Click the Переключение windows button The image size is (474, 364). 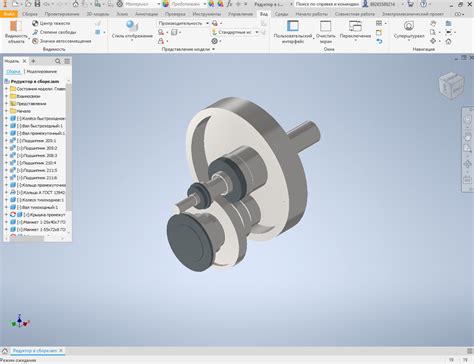pos(355,31)
